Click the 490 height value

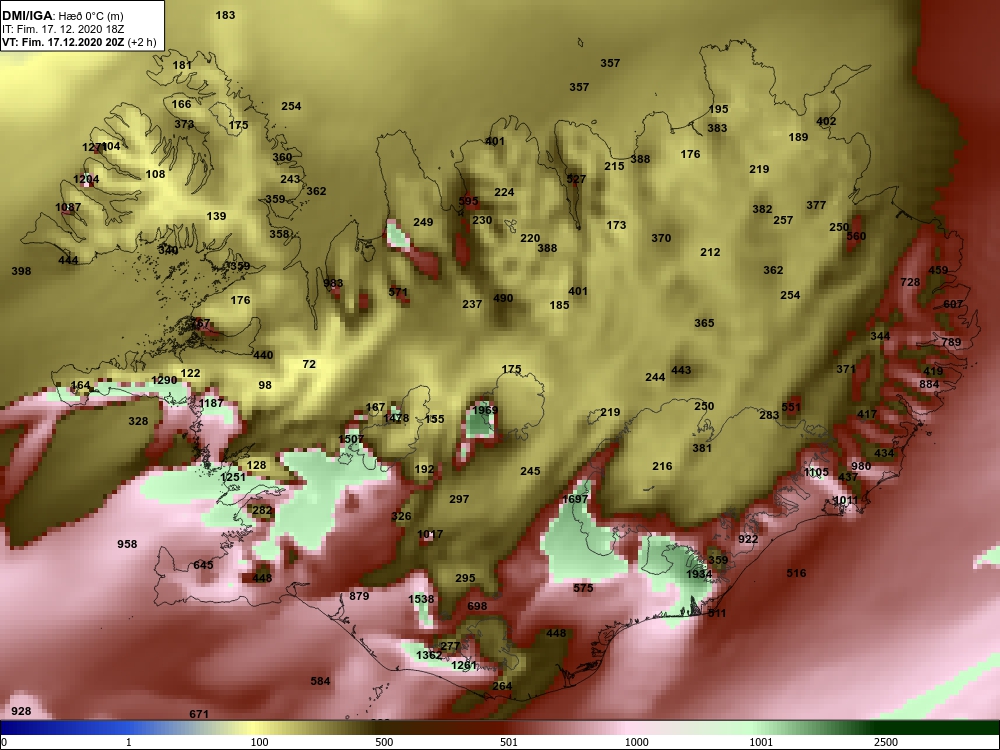(x=504, y=298)
